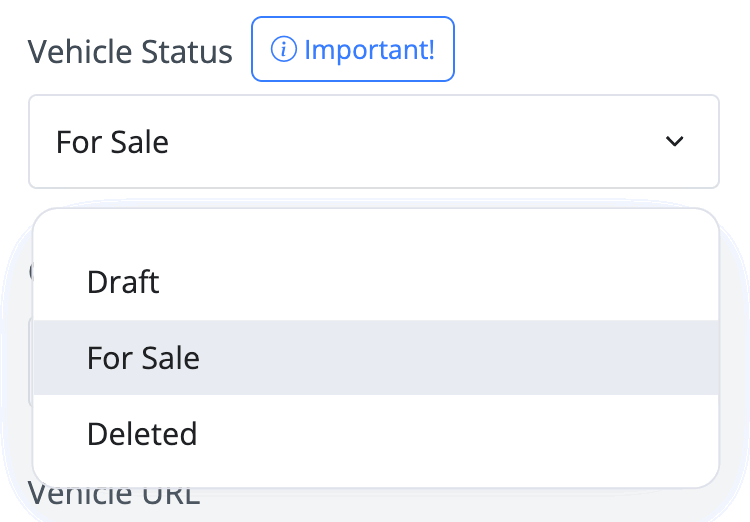The height and width of the screenshot is (522, 750).
Task: Click the Important! blue text link
Action: click(x=369, y=50)
